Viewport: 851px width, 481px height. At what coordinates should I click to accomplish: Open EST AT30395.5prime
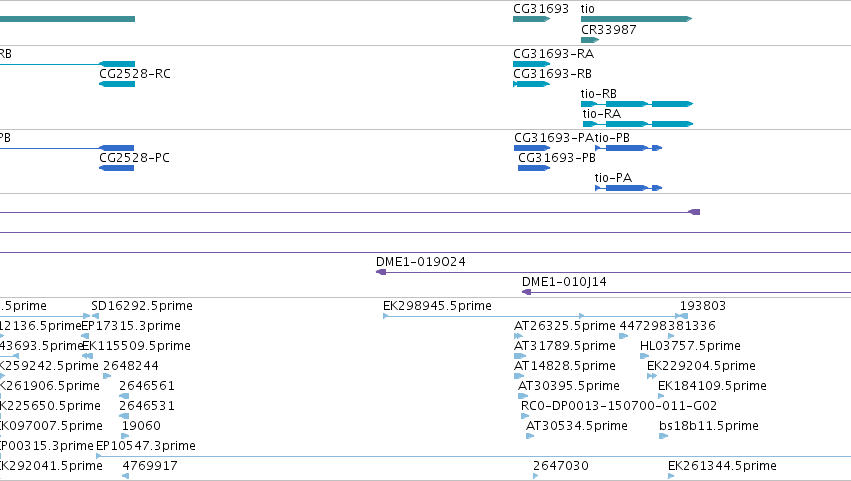[569, 387]
